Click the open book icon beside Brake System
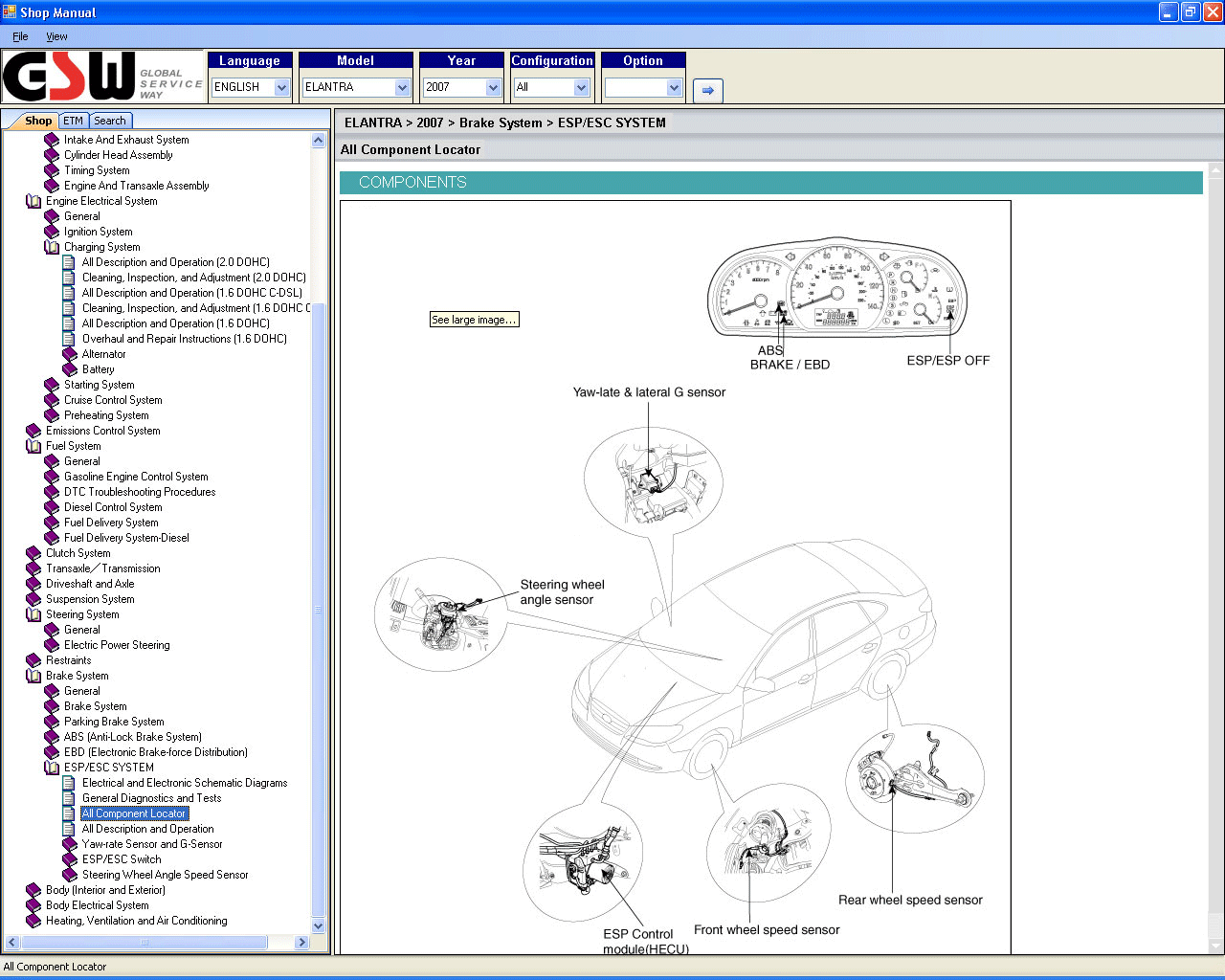1225x980 pixels. 33,676
